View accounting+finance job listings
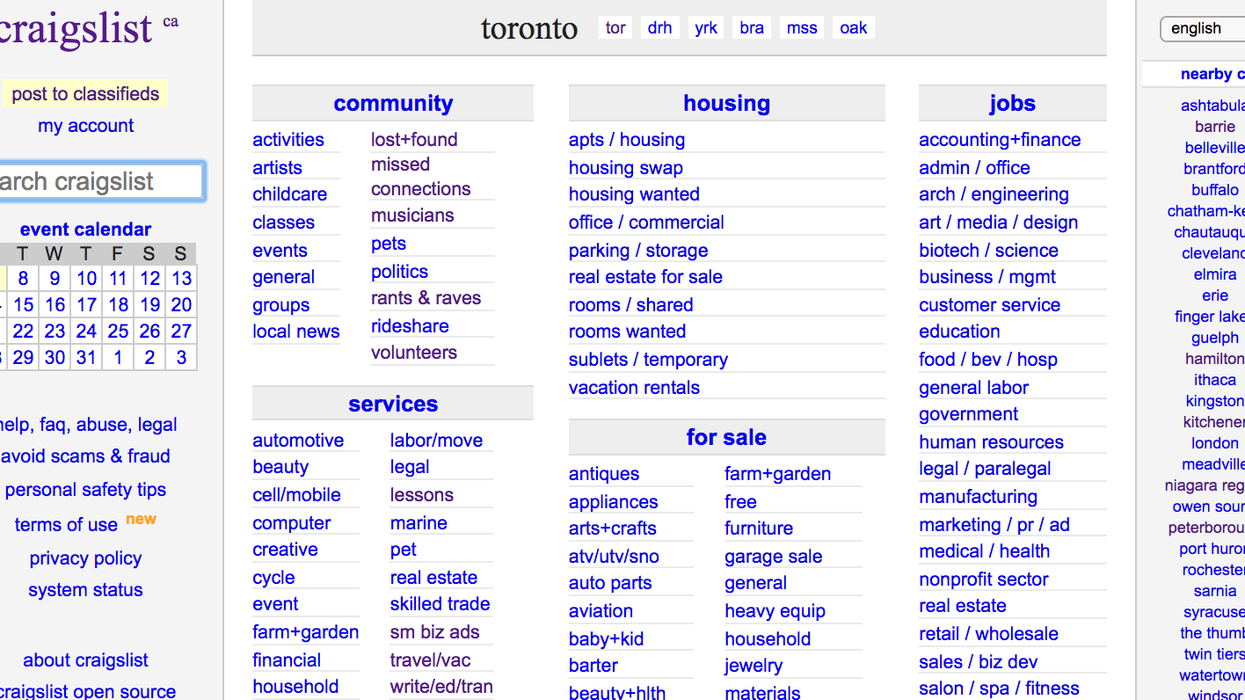Viewport: 1245px width, 700px height. 1000,140
